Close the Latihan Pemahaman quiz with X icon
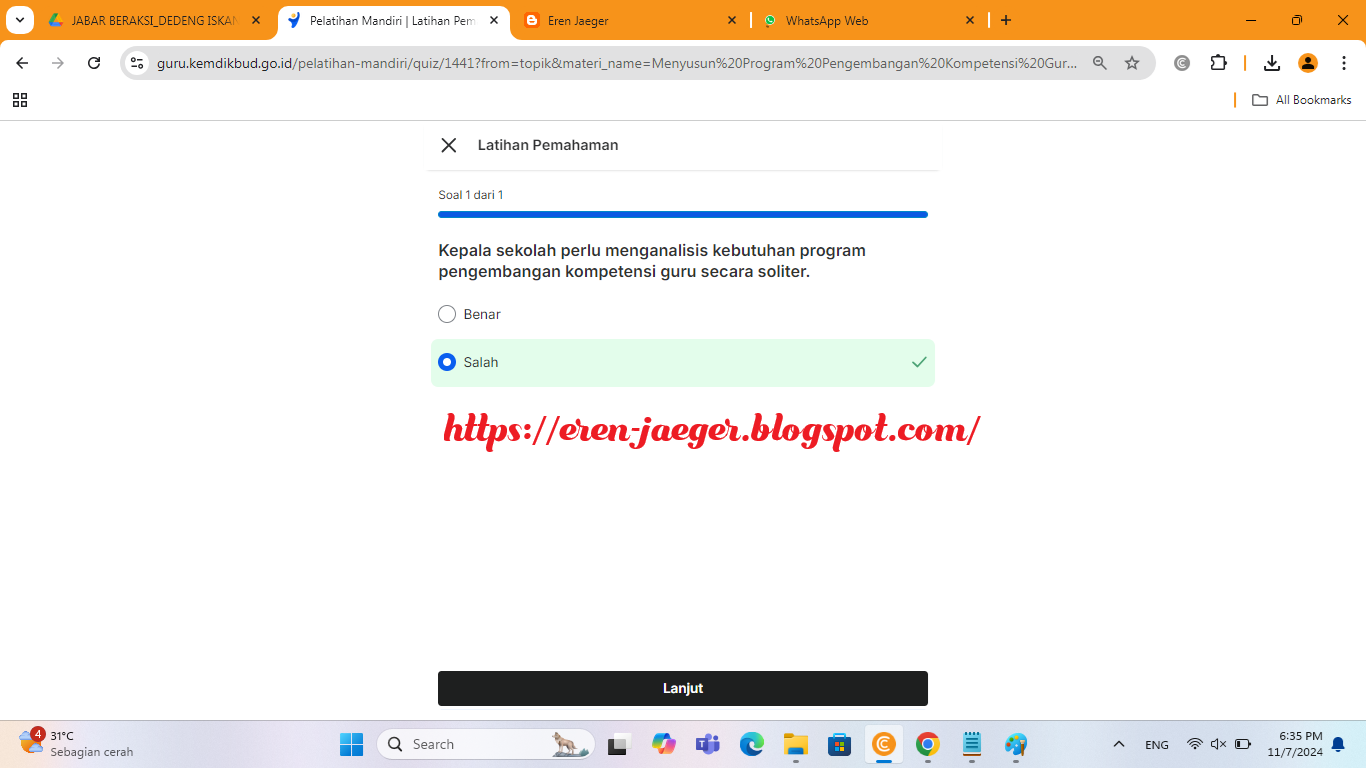The width and height of the screenshot is (1366, 768). pyautogui.click(x=449, y=145)
